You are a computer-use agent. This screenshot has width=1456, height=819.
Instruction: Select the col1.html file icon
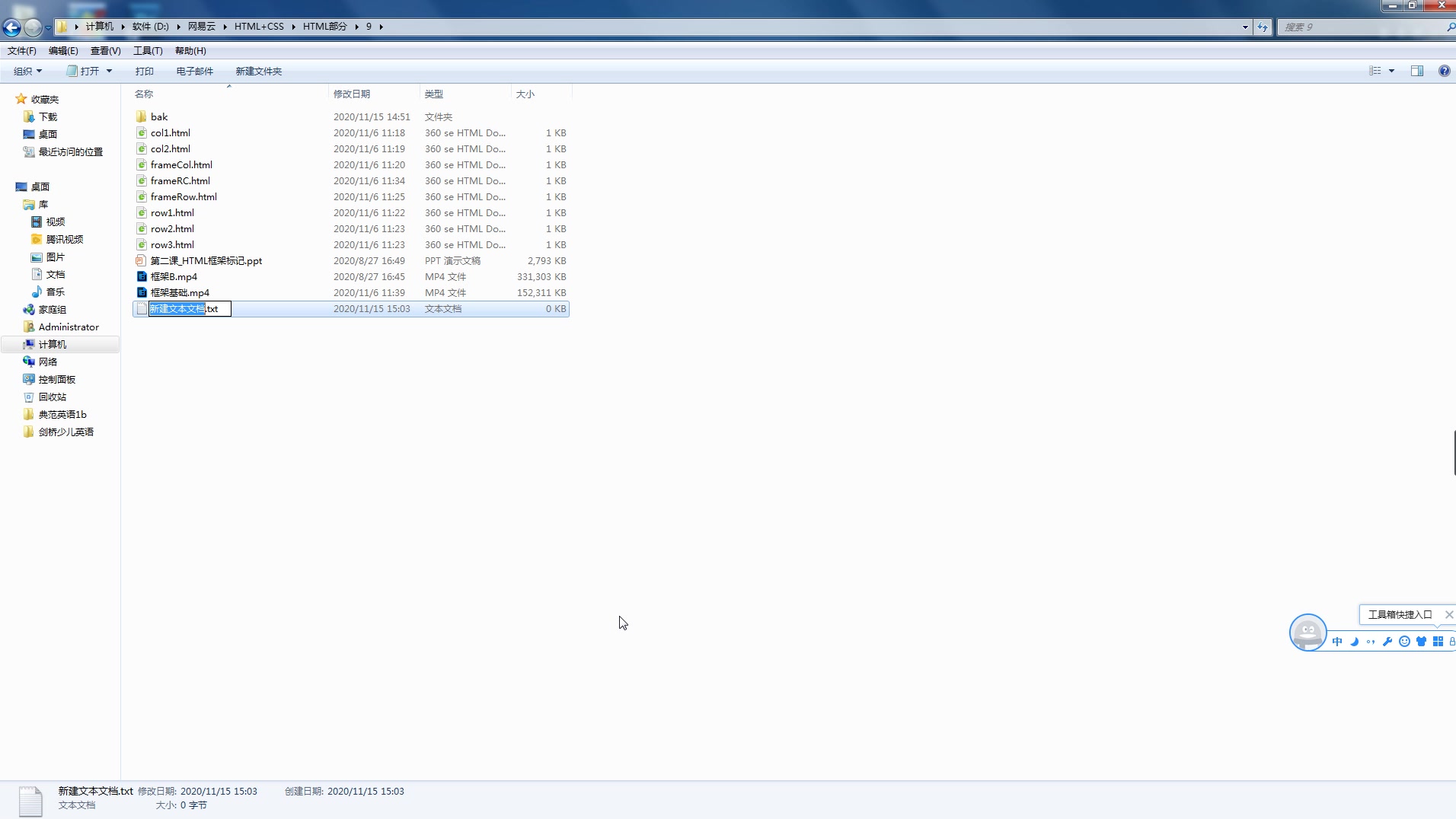pyautogui.click(x=142, y=132)
